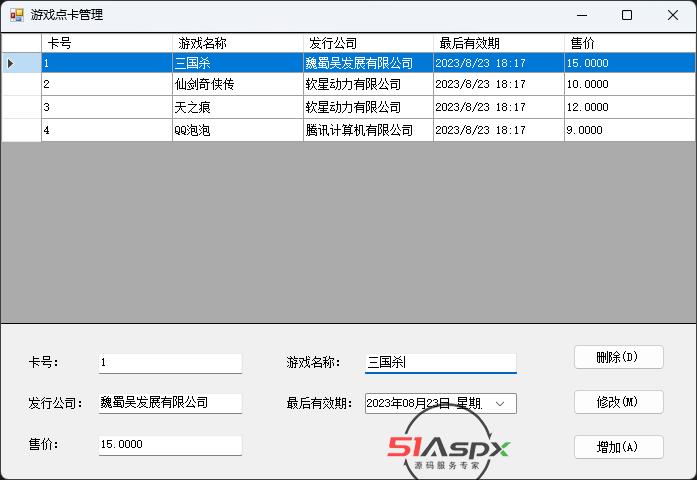
Task: Click card number cell 4
Action: pyautogui.click(x=107, y=130)
